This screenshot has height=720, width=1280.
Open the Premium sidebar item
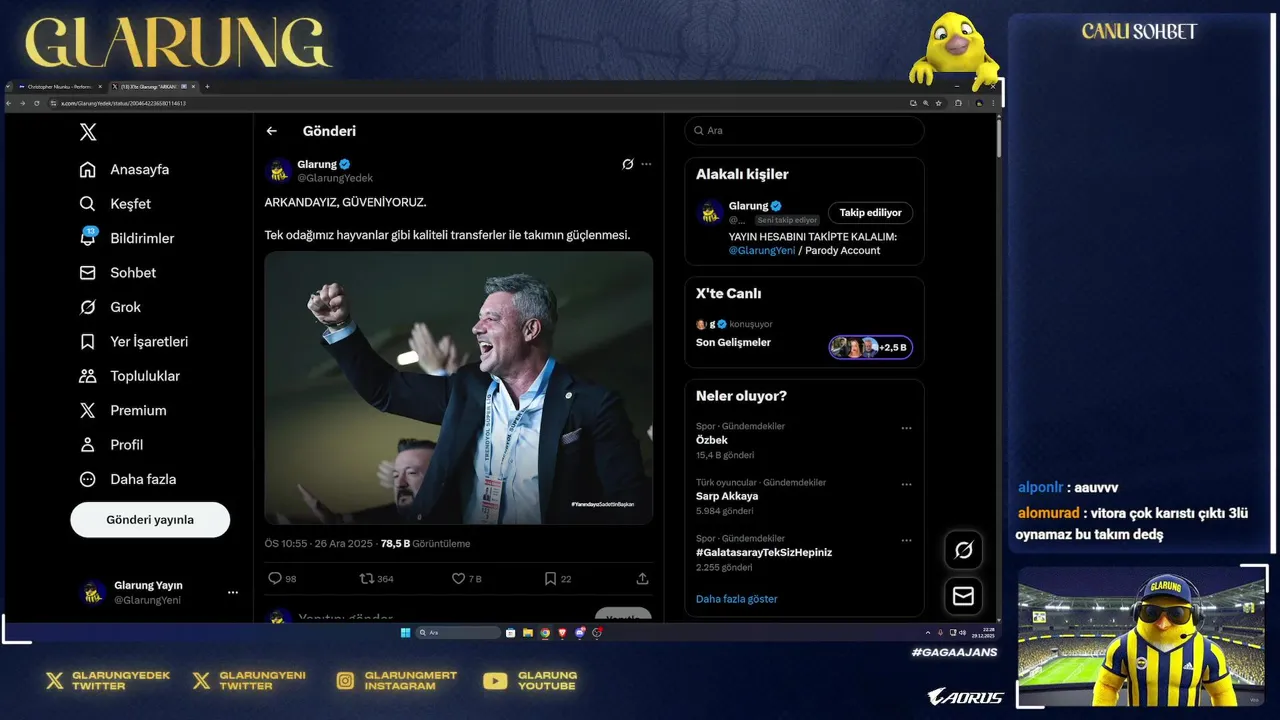(123, 410)
